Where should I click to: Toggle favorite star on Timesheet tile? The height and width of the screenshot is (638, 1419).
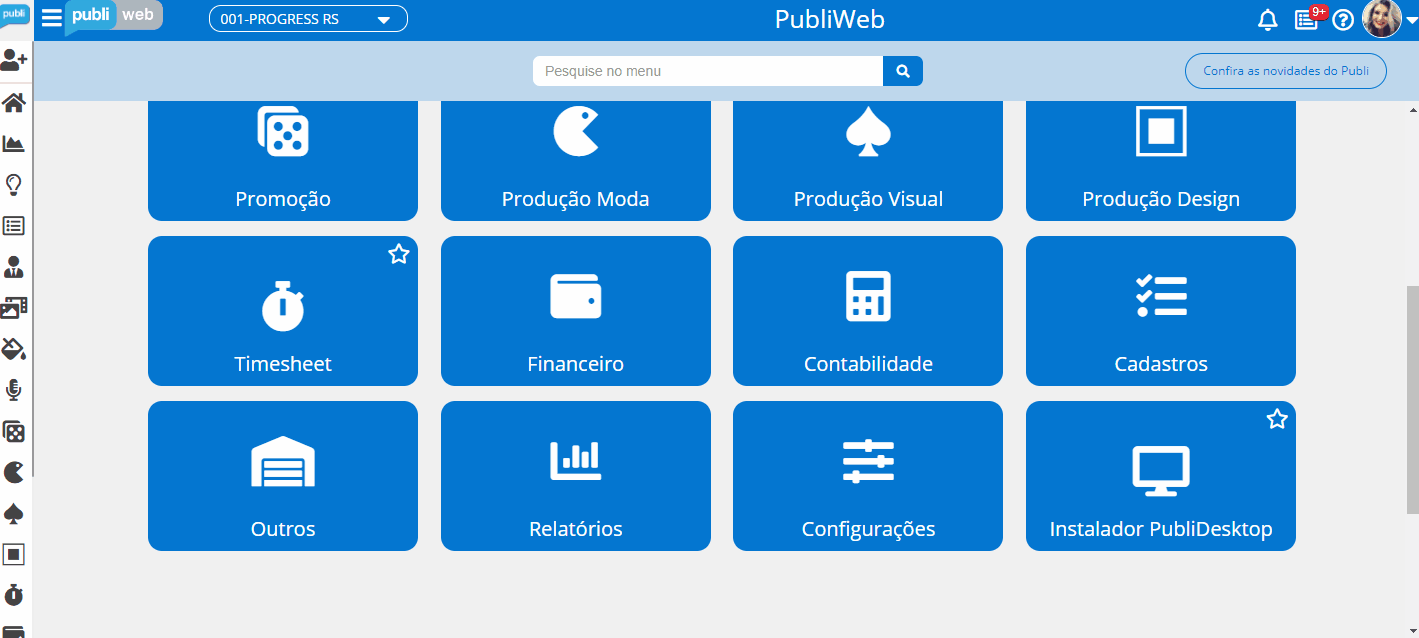pos(399,254)
